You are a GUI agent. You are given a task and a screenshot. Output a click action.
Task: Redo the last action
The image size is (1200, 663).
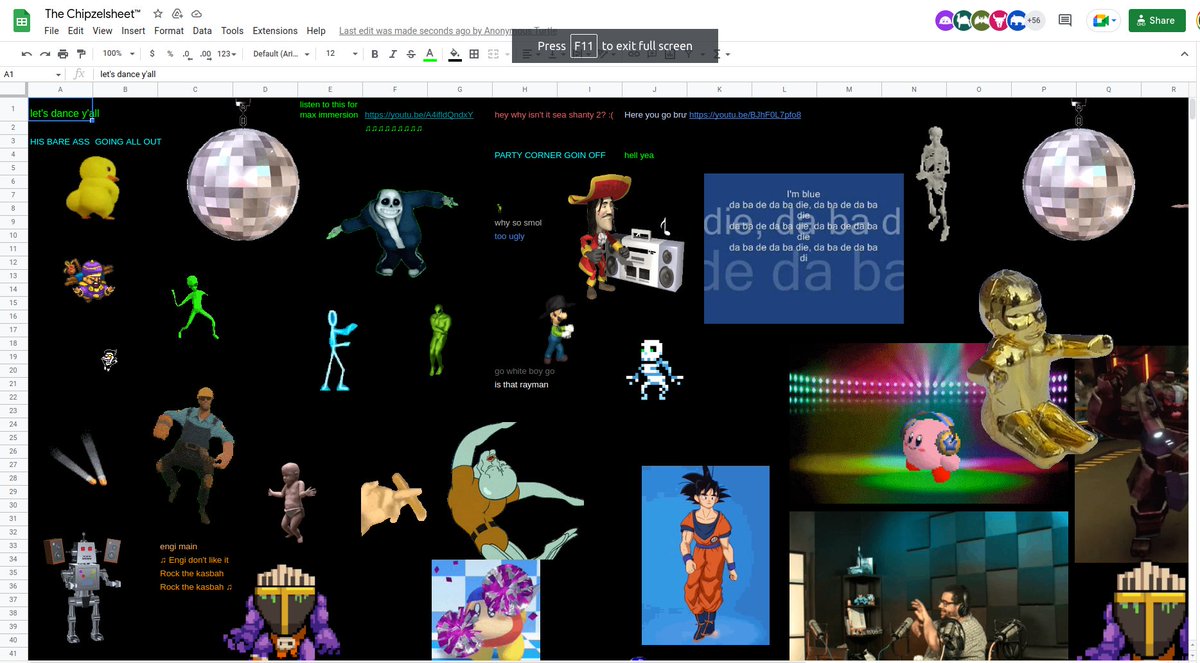point(44,54)
